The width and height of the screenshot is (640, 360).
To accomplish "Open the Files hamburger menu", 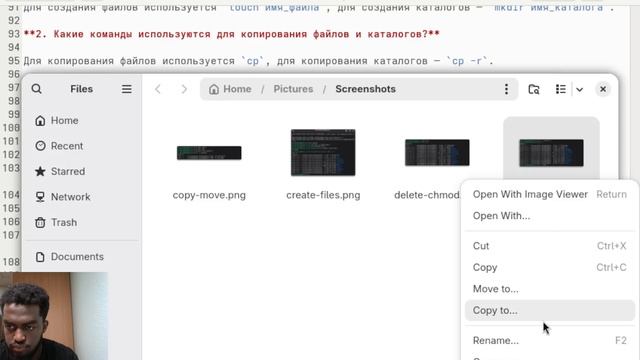I will 127,89.
